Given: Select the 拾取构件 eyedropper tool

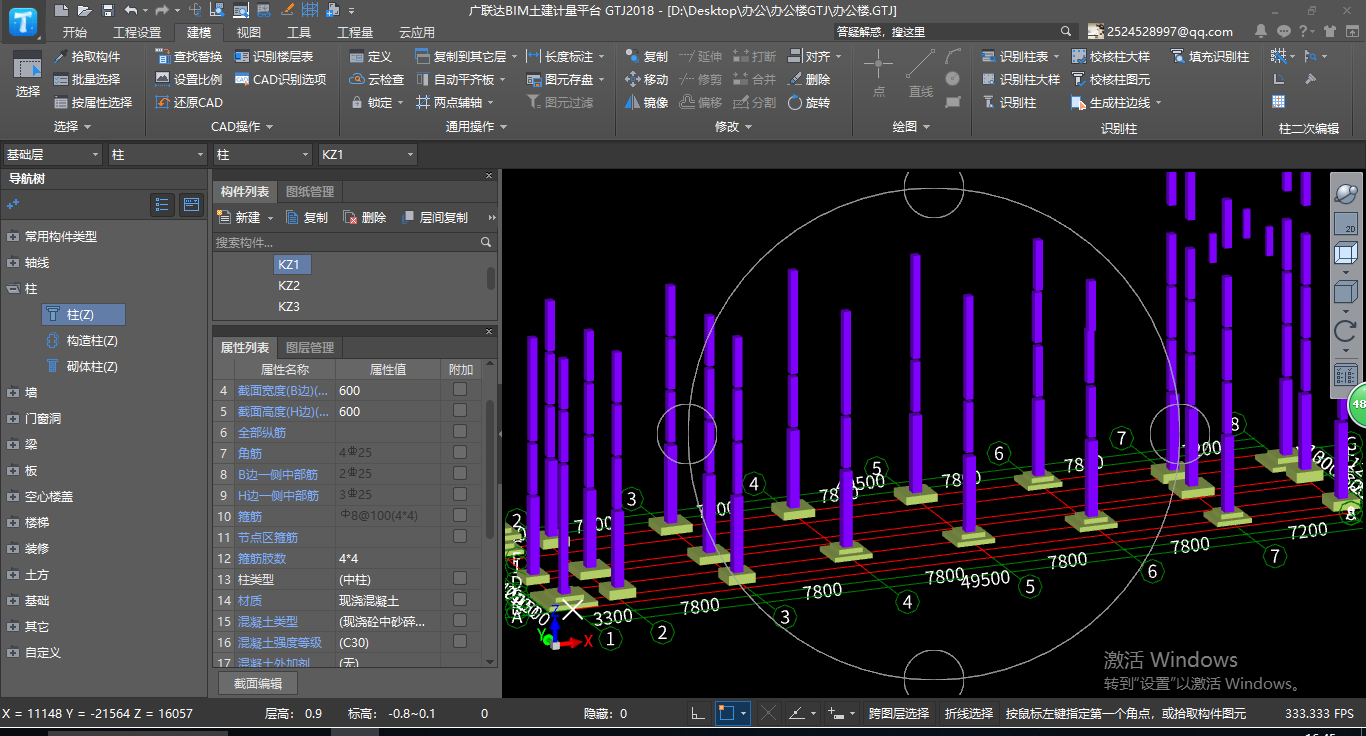Looking at the screenshot, I should 87,56.
